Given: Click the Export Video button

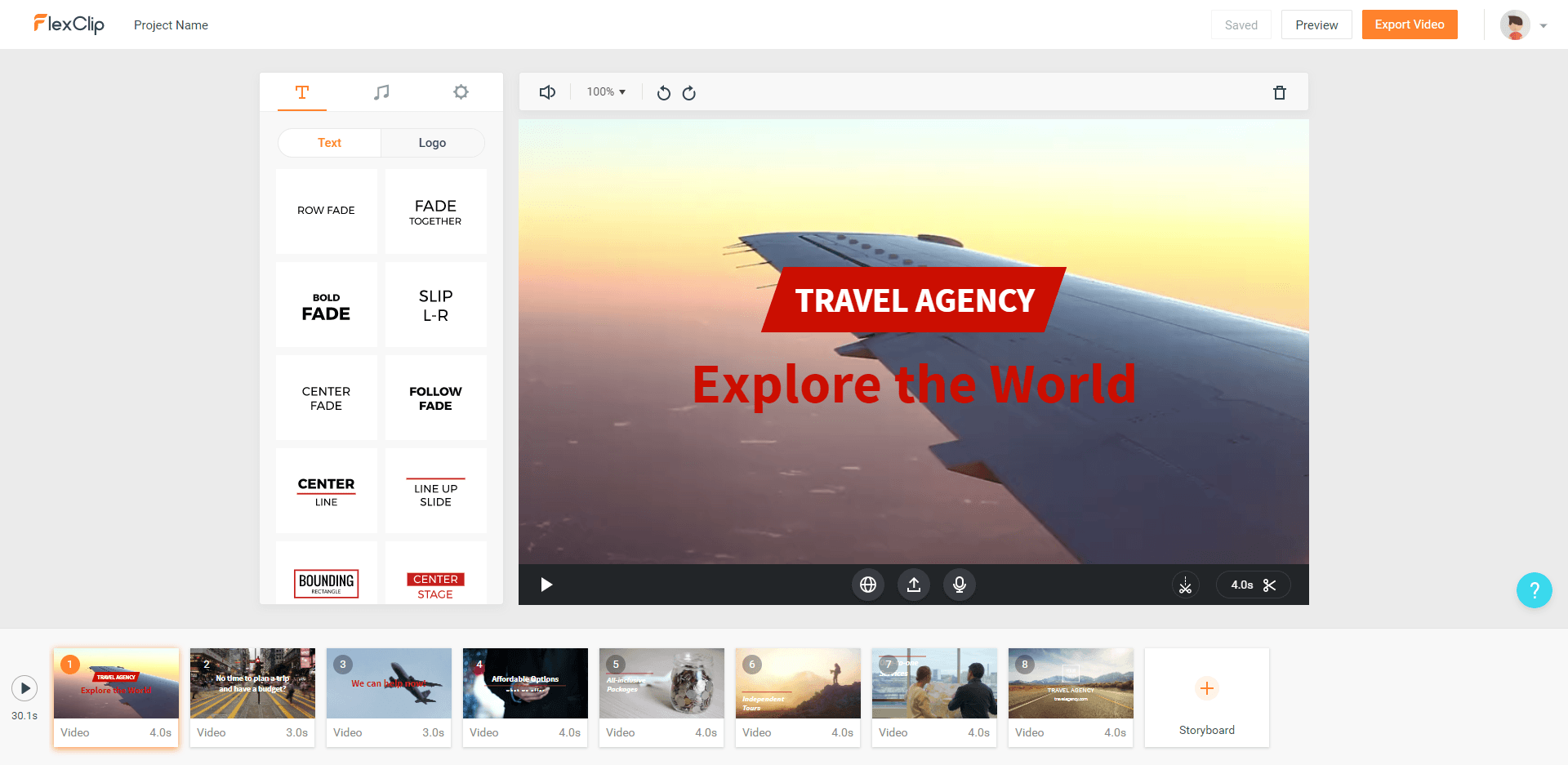Looking at the screenshot, I should pos(1409,24).
